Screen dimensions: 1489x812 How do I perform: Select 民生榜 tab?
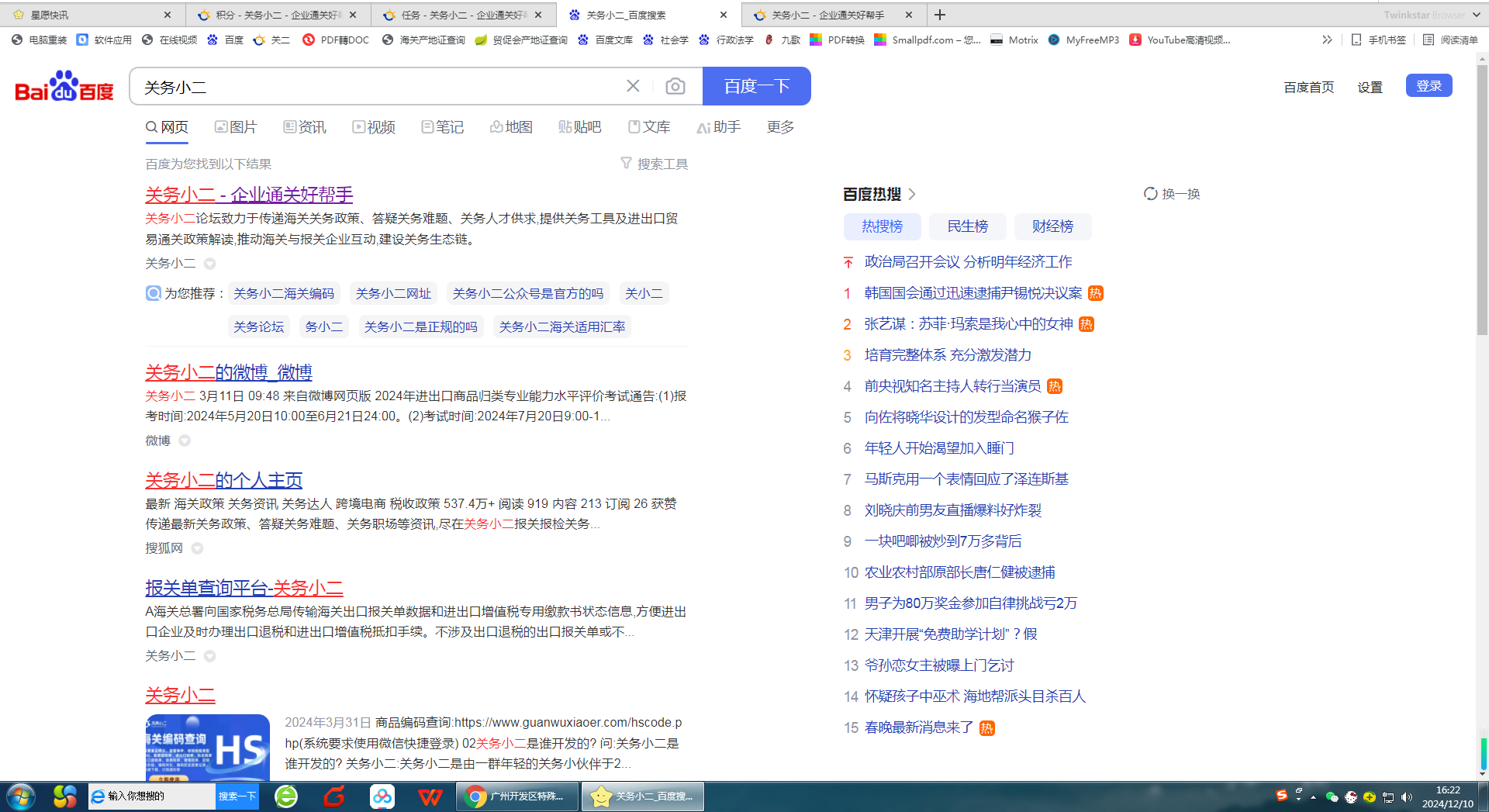[968, 226]
